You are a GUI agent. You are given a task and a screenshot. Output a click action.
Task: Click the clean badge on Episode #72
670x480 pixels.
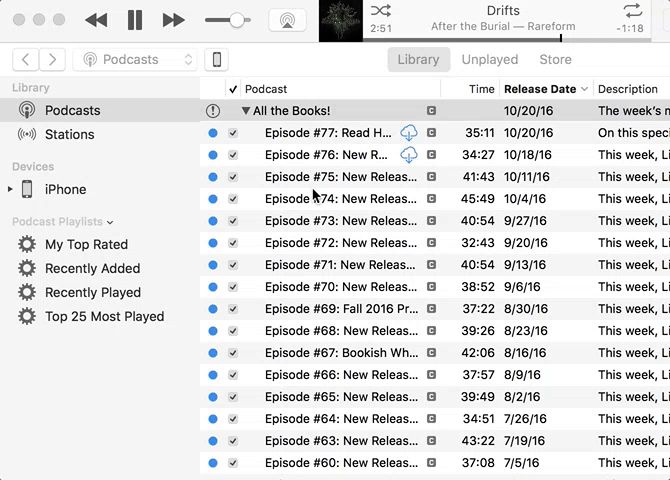(x=432, y=243)
